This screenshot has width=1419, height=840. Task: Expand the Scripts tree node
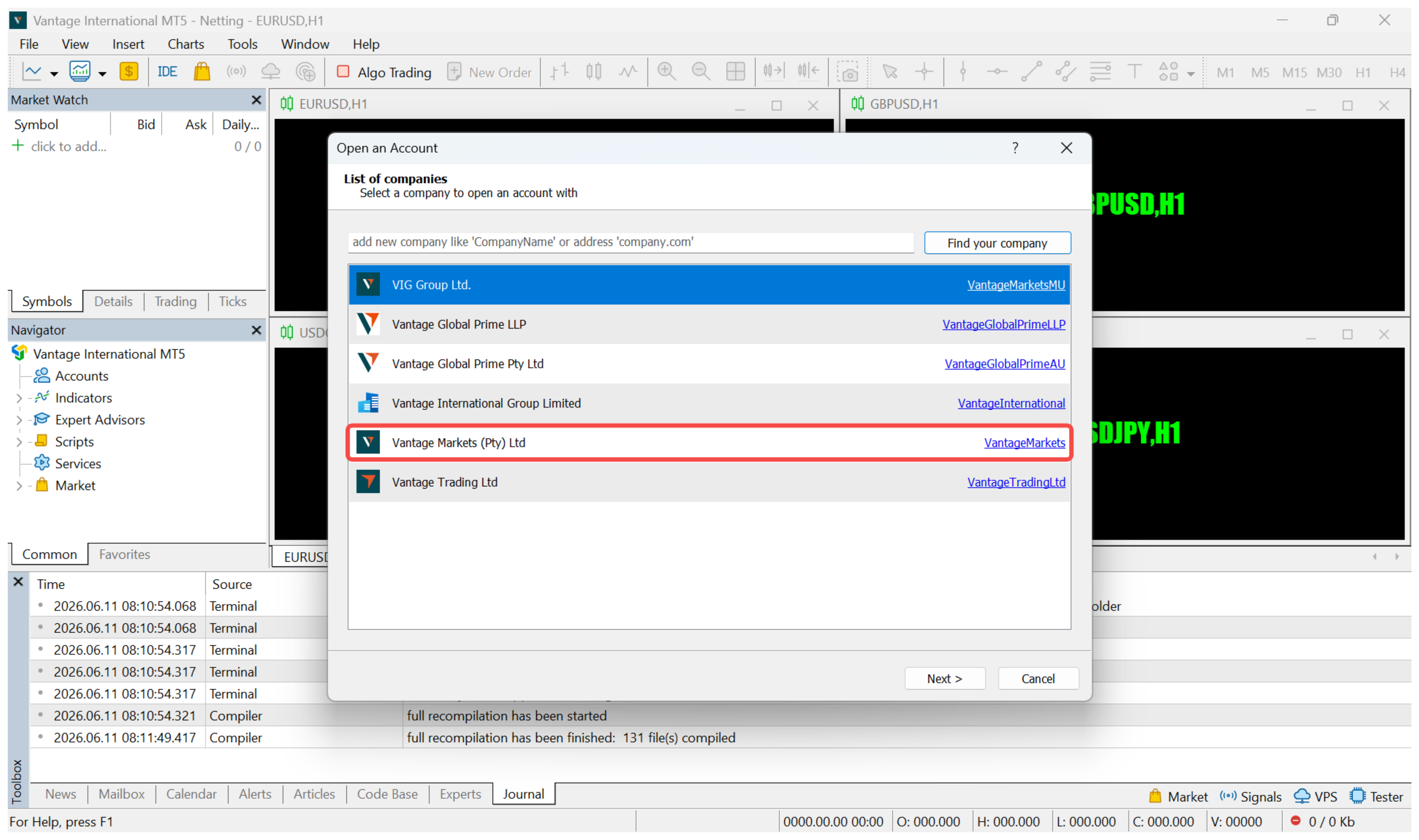19,442
